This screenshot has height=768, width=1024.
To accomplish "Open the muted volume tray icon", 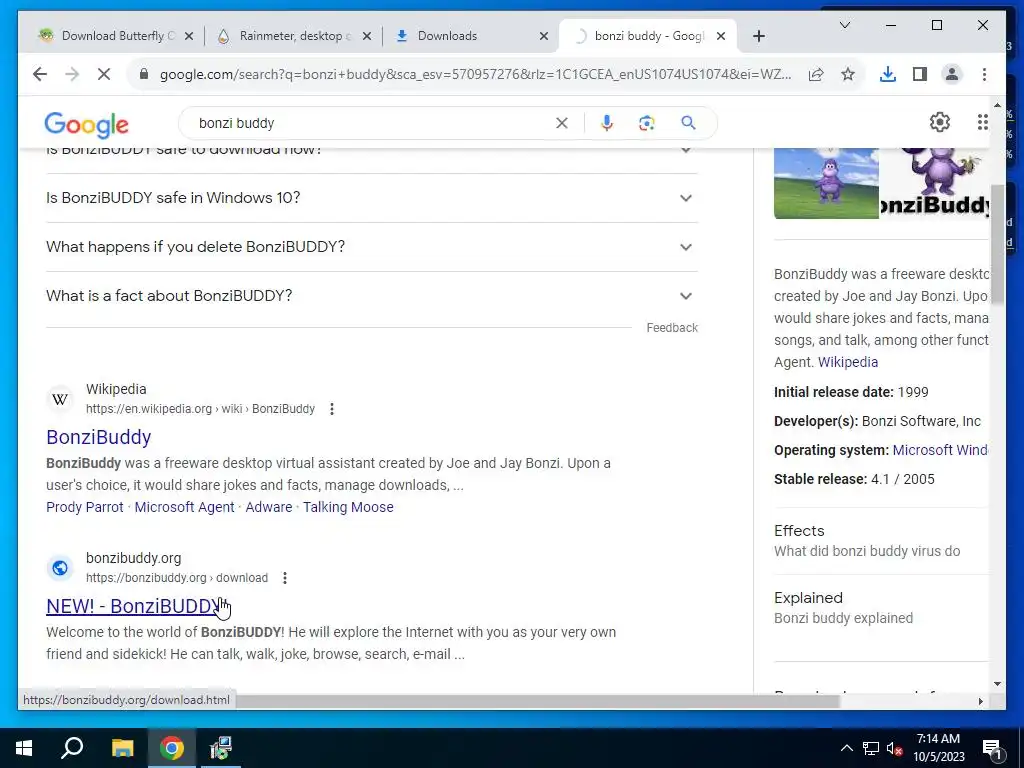I will click(x=894, y=748).
